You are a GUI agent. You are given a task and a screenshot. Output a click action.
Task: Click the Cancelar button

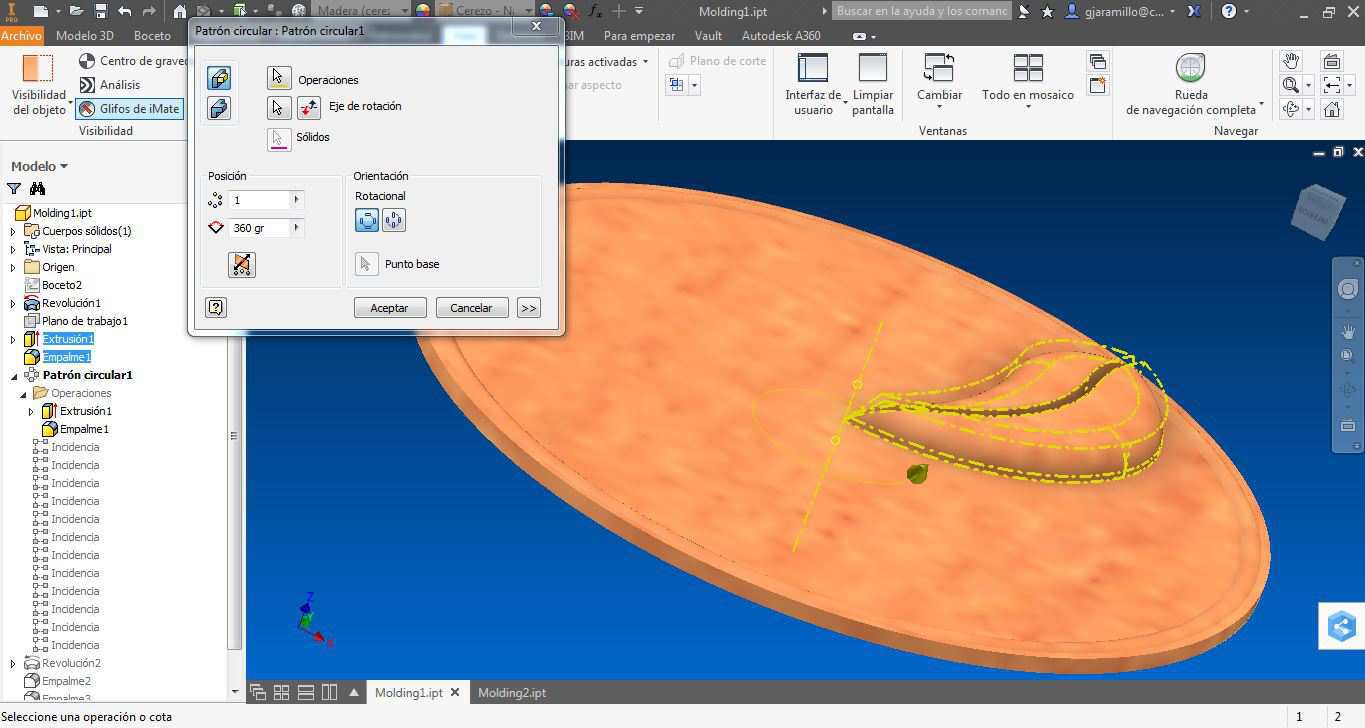tap(471, 308)
